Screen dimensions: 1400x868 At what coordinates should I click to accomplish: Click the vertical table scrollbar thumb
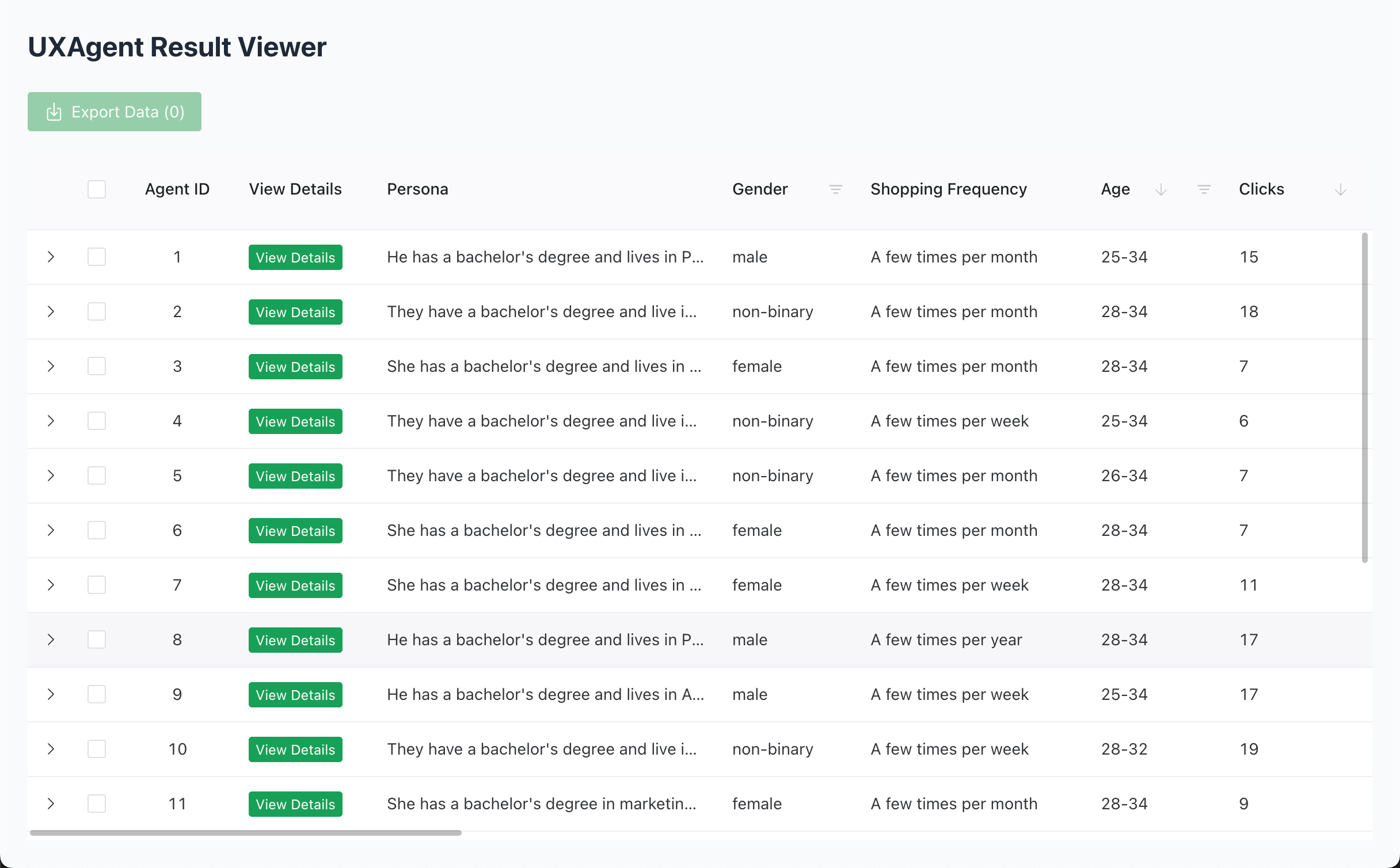[x=1364, y=397]
